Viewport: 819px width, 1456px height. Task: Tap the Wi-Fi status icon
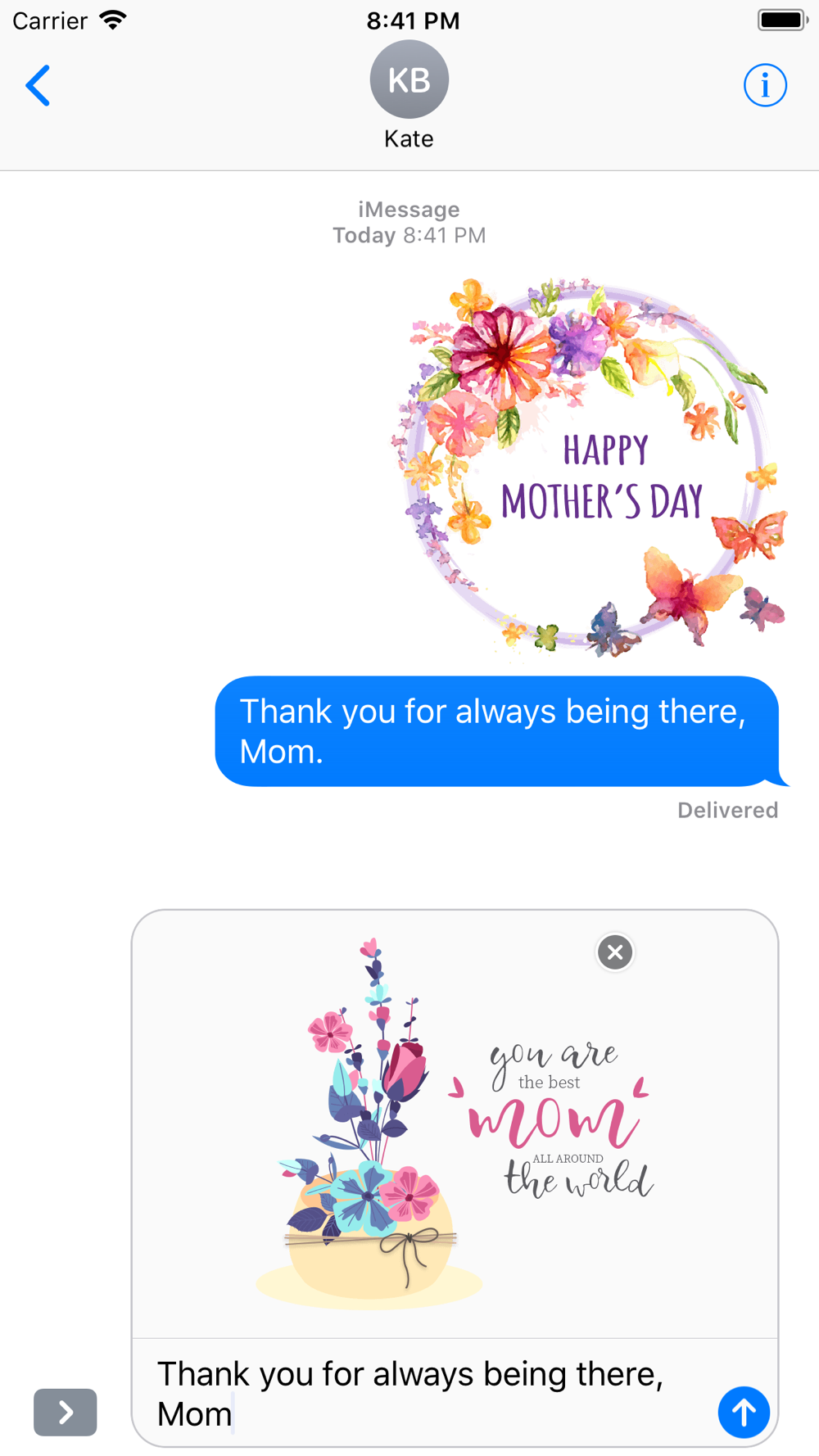click(113, 20)
